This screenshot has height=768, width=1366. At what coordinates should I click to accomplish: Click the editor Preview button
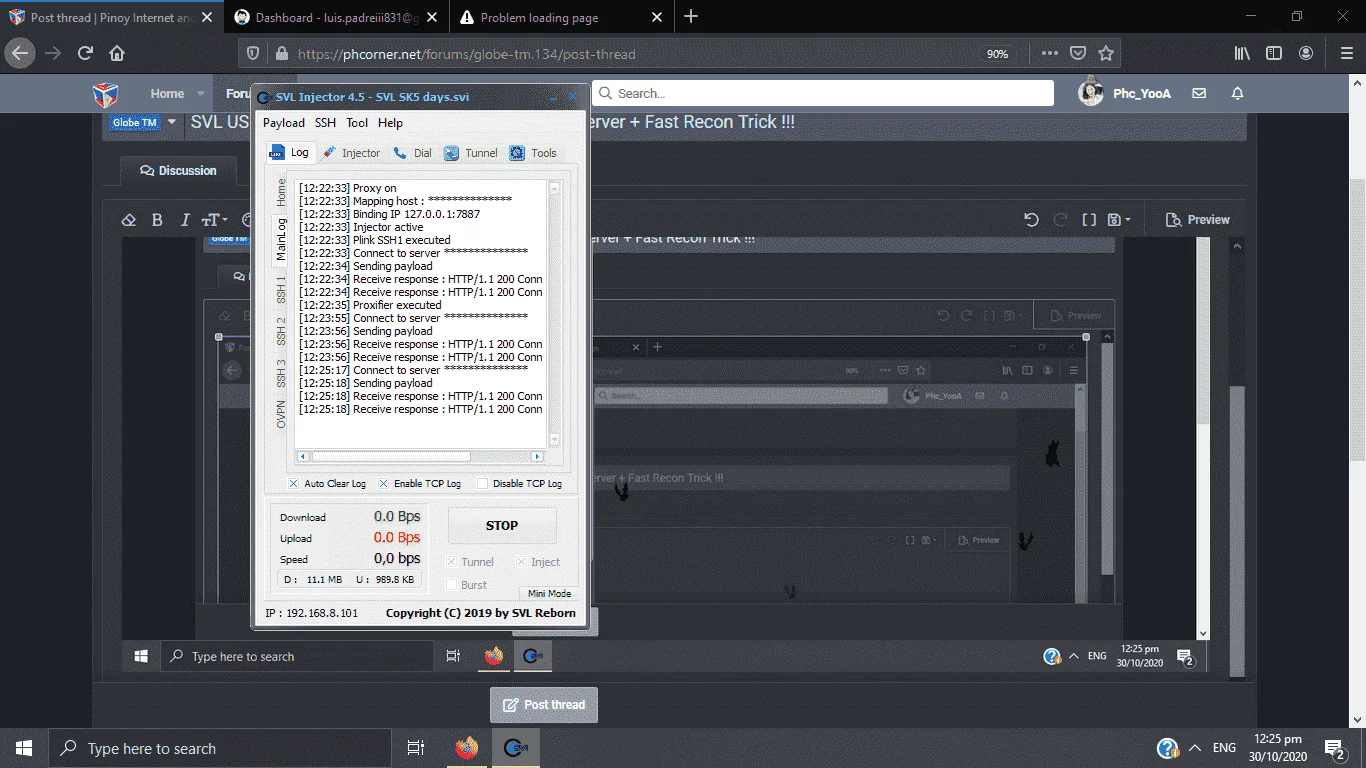[1197, 220]
